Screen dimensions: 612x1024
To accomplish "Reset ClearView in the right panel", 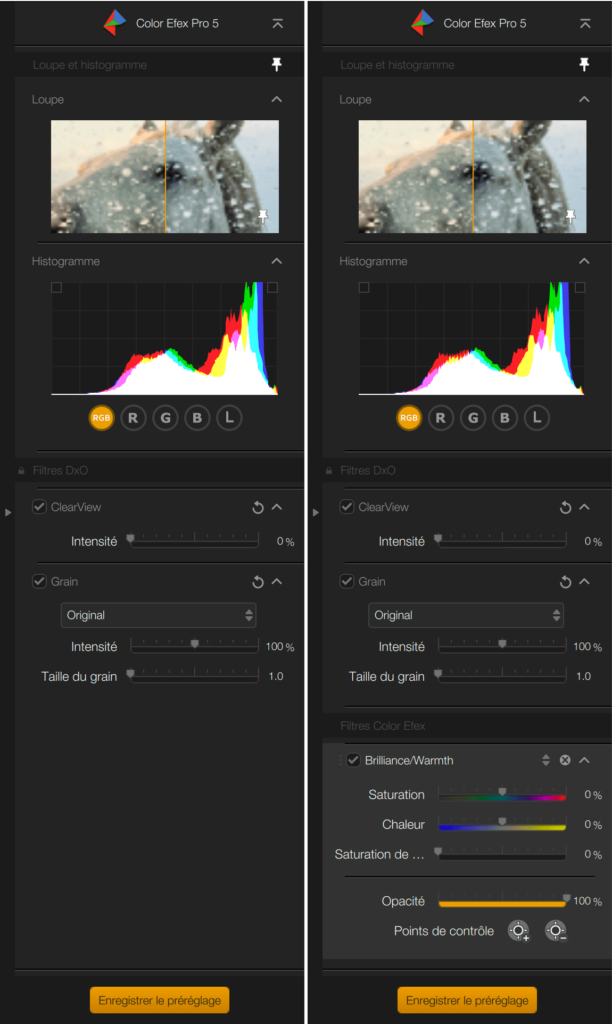I will 566,507.
